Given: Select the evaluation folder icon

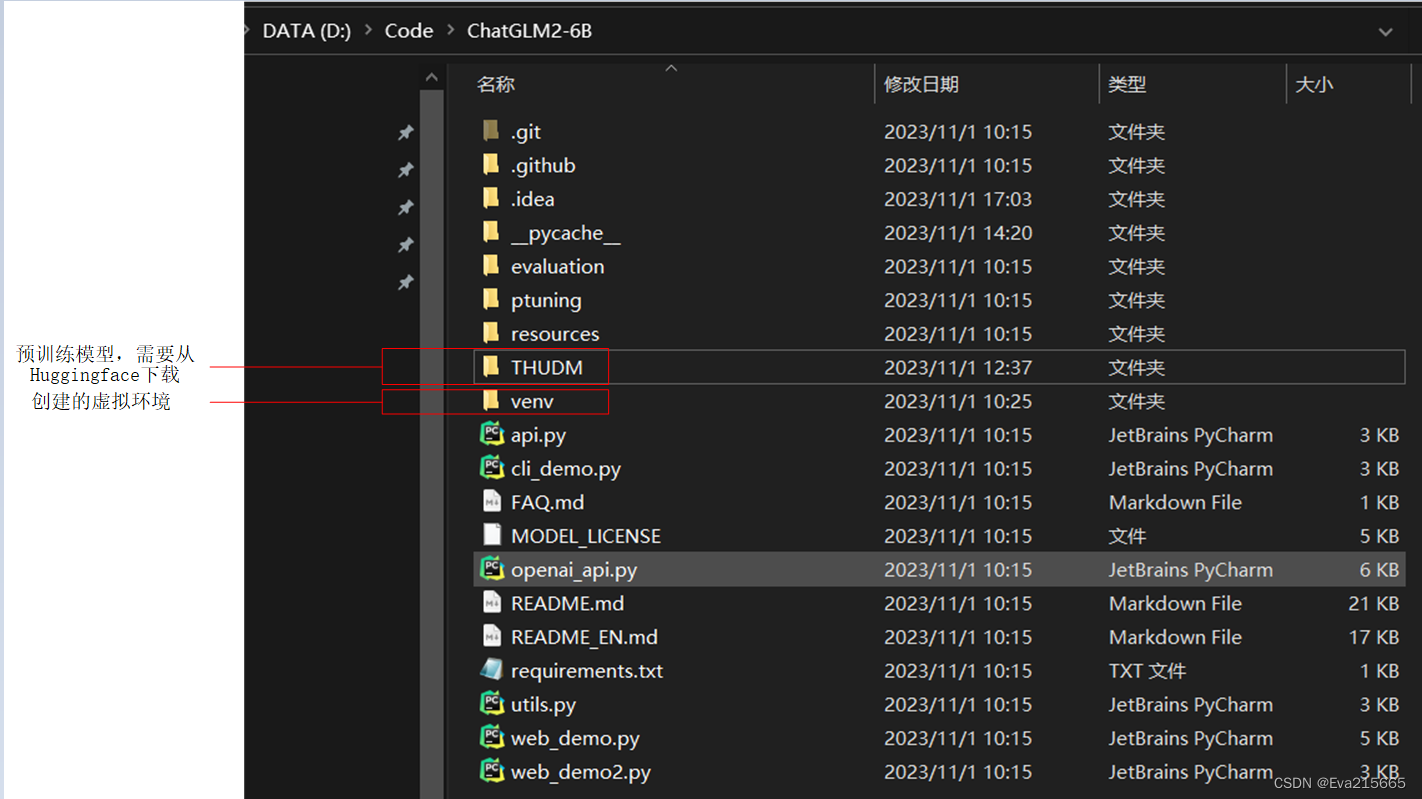Looking at the screenshot, I should click(x=491, y=266).
